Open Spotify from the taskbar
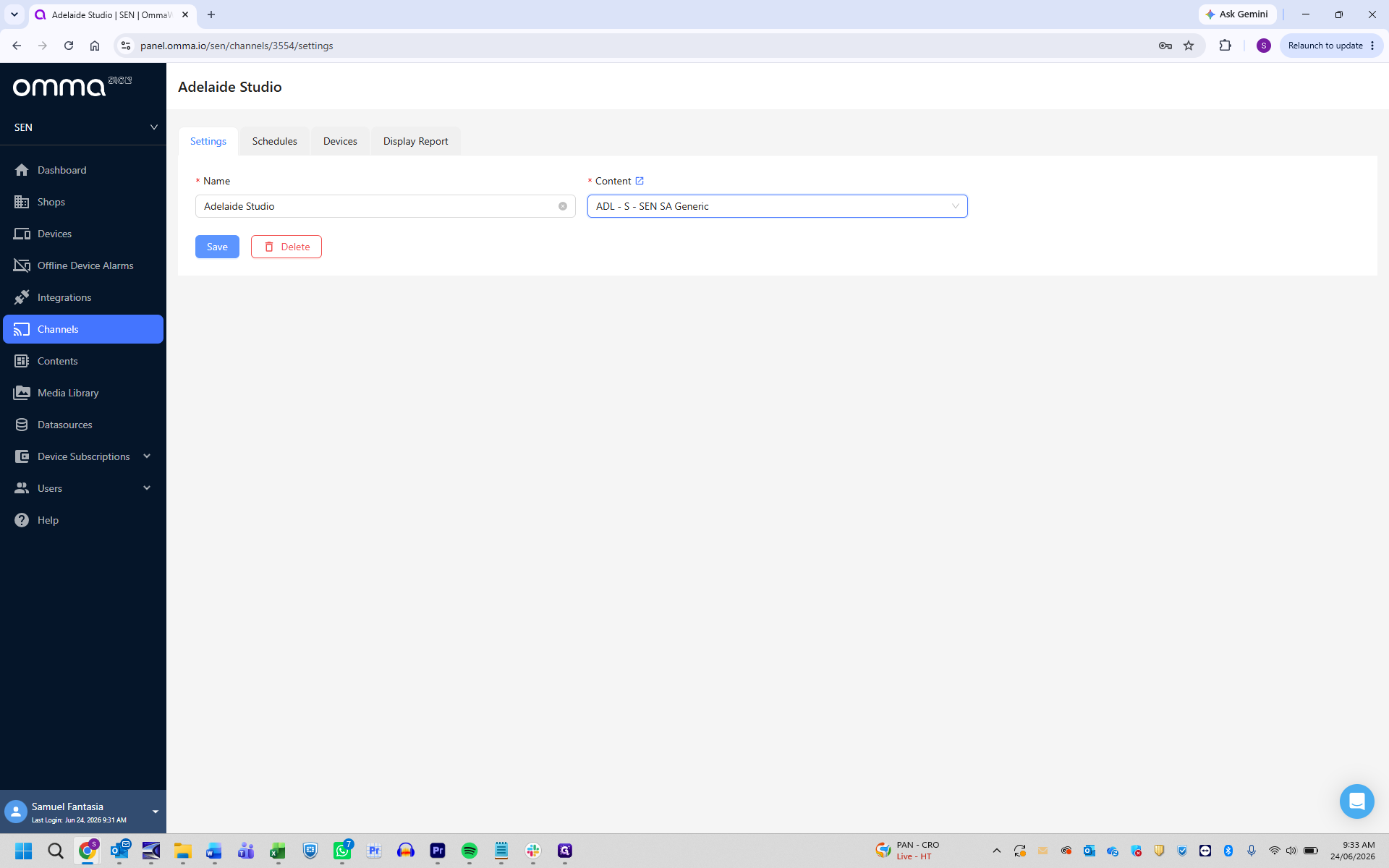This screenshot has width=1389, height=868. point(470,851)
